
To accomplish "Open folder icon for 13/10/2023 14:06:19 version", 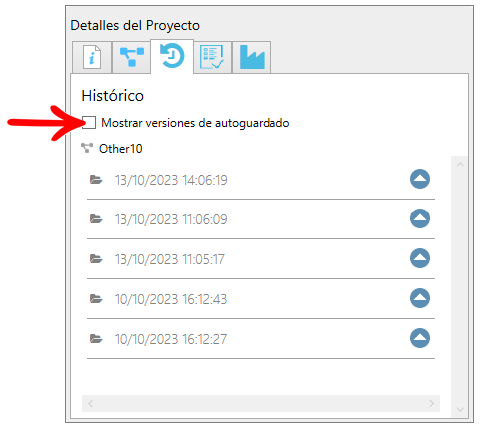I will (96, 180).
